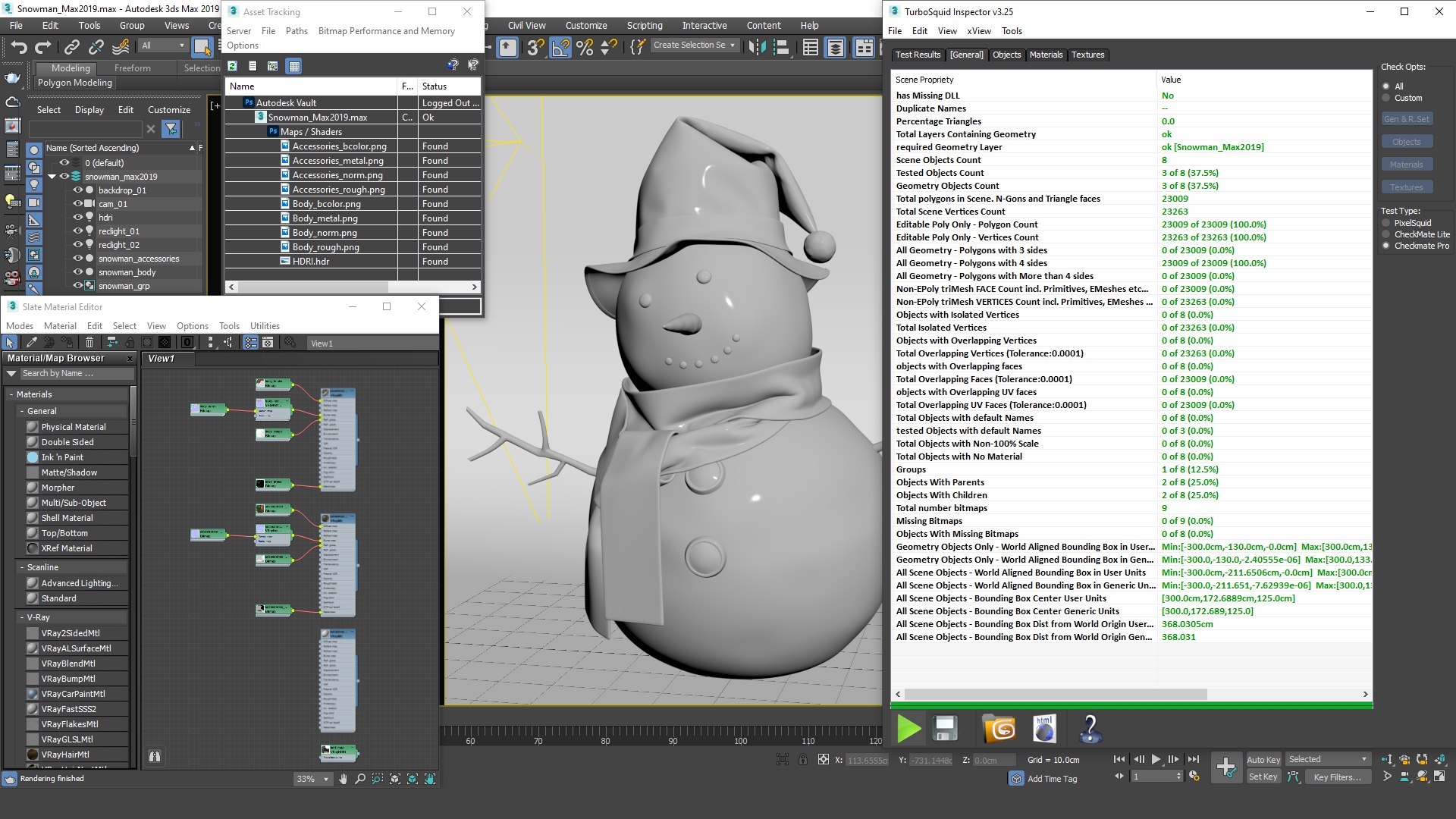1456x819 pixels.
Task: Click the Search by Name field
Action: pyautogui.click(x=77, y=373)
